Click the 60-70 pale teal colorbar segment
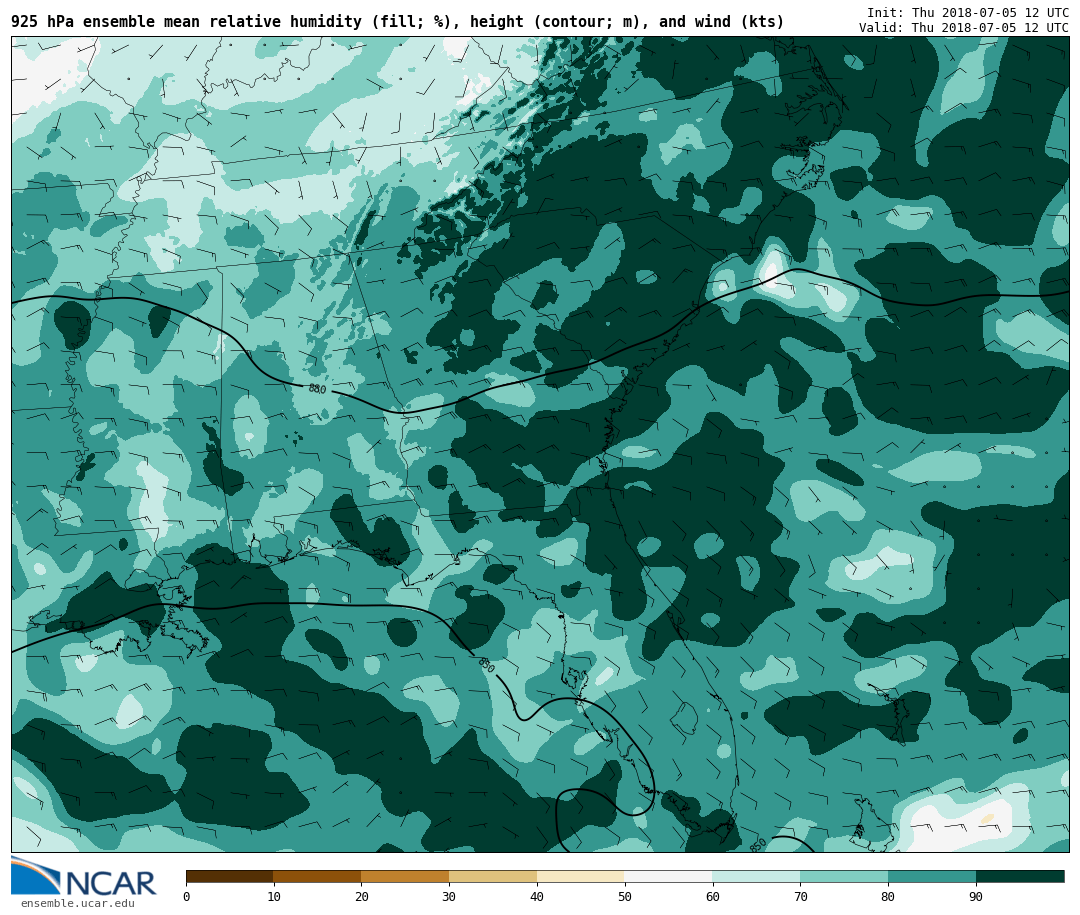This screenshot has height=915, width=1080. click(756, 876)
